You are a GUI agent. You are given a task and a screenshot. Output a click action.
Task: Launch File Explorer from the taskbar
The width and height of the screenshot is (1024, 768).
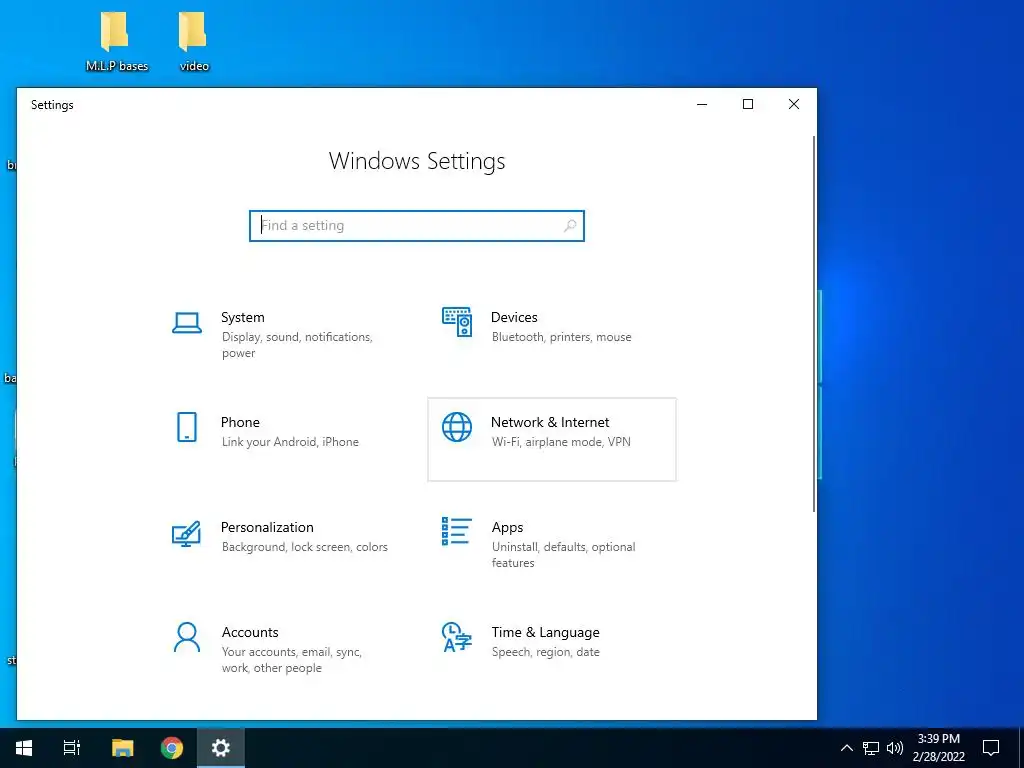pos(122,748)
